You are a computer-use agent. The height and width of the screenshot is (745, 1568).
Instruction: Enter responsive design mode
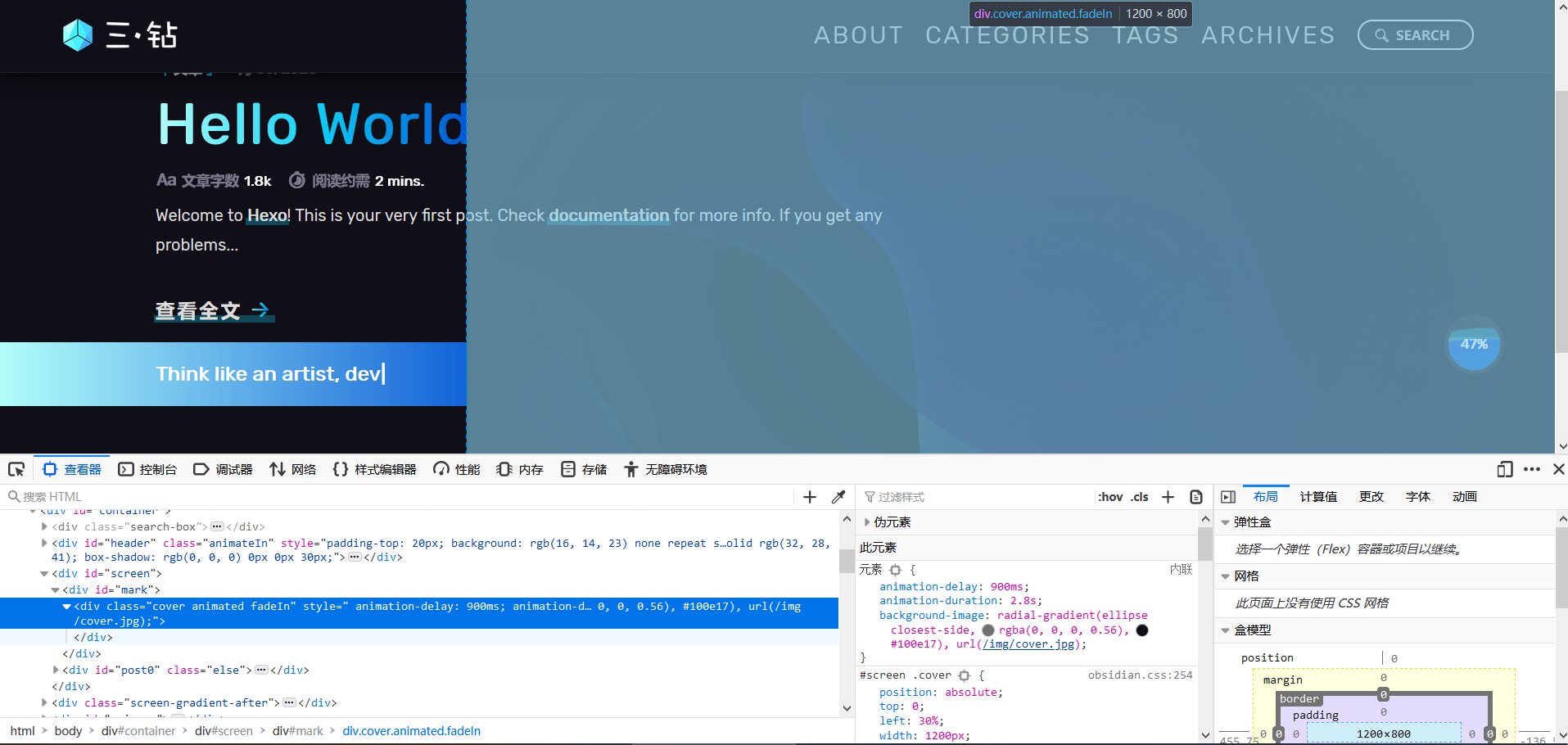coord(1505,469)
